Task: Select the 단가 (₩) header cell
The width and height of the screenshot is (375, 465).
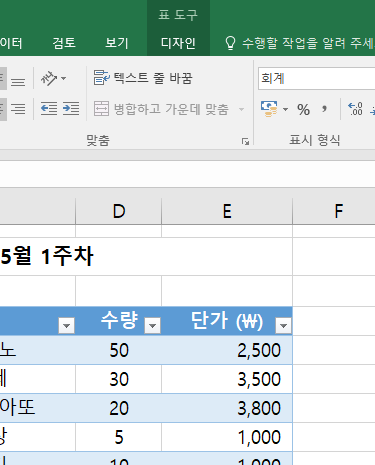Action: pyautogui.click(x=227, y=321)
